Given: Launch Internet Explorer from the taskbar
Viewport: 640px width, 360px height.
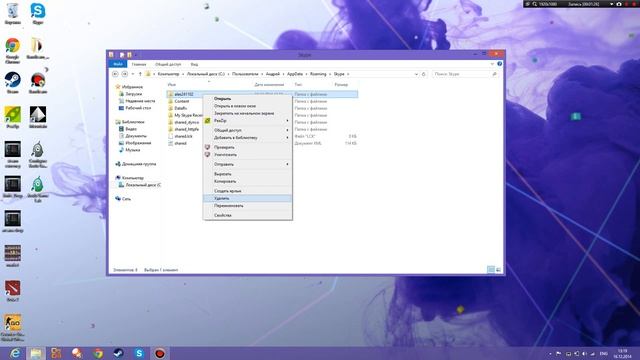Looking at the screenshot, I should click(15, 353).
